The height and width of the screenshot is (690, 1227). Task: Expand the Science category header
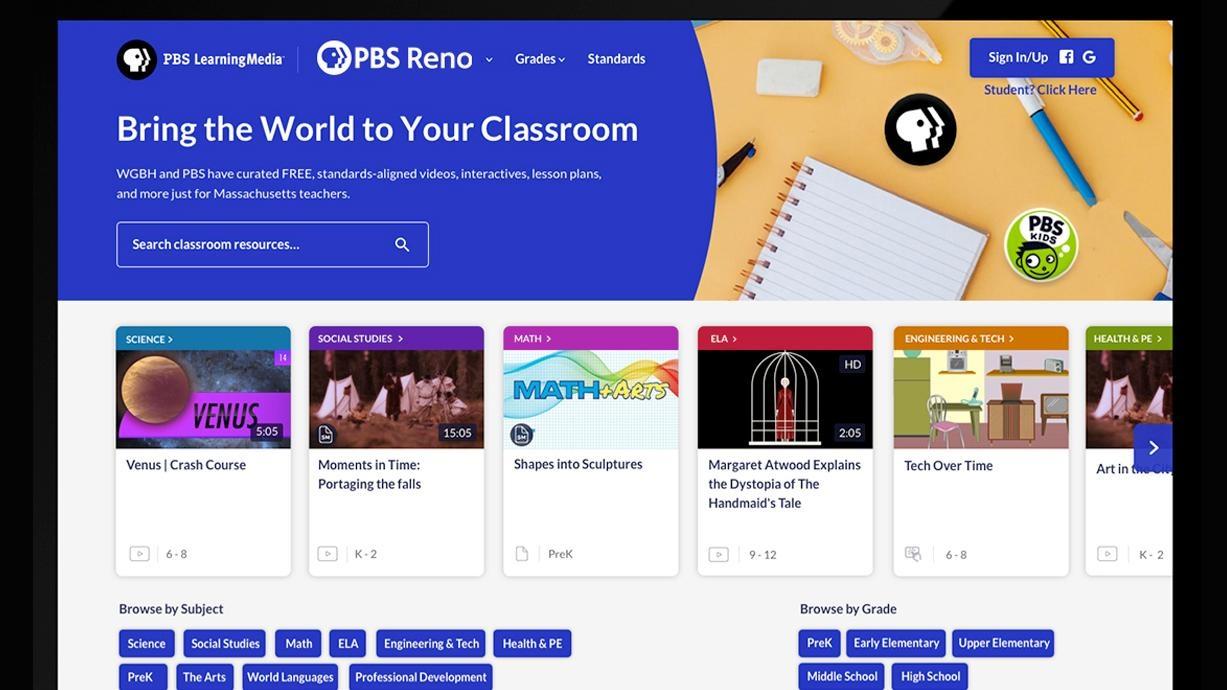point(149,339)
